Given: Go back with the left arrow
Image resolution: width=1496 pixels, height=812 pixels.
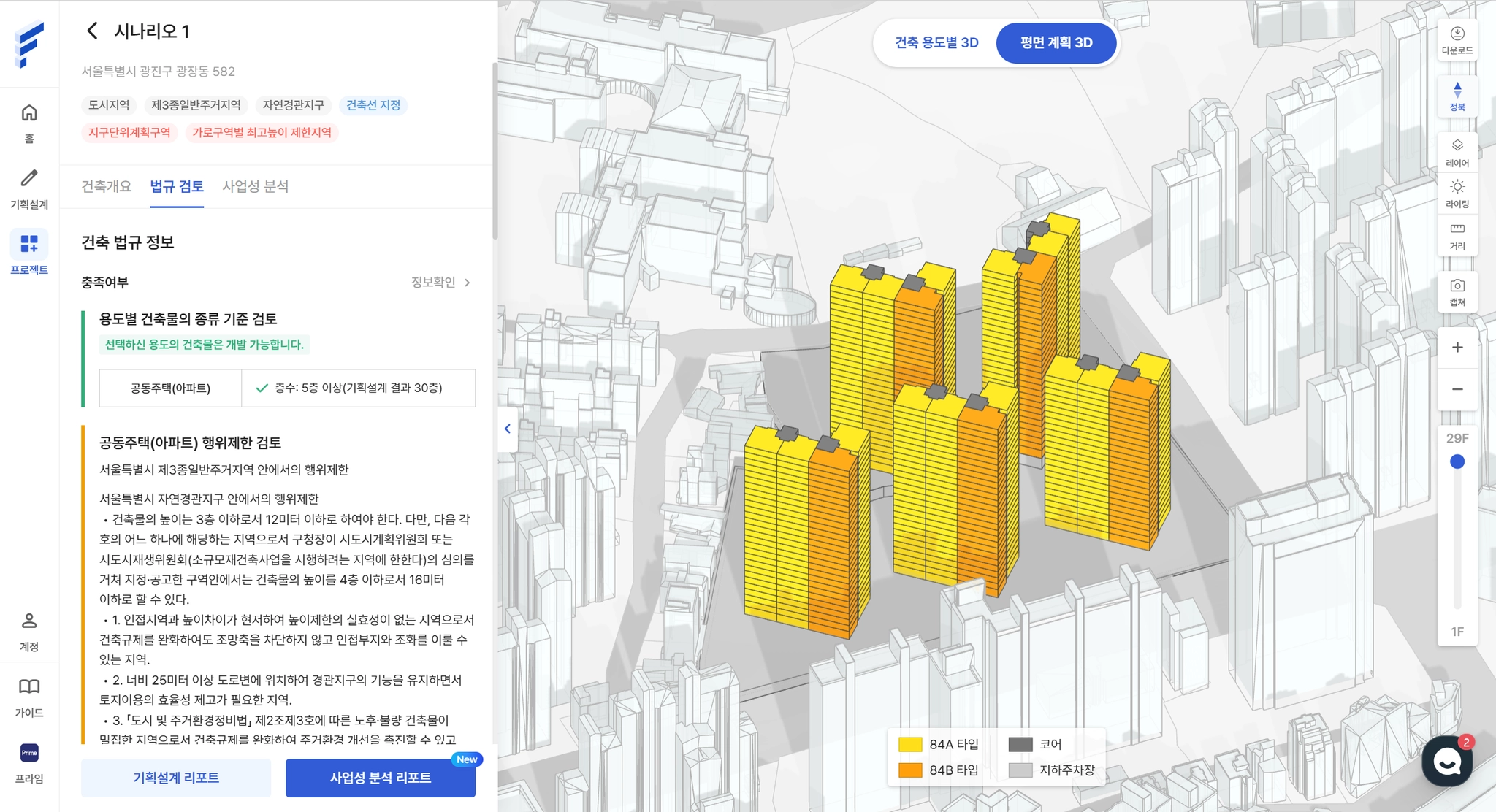Looking at the screenshot, I should point(92,31).
